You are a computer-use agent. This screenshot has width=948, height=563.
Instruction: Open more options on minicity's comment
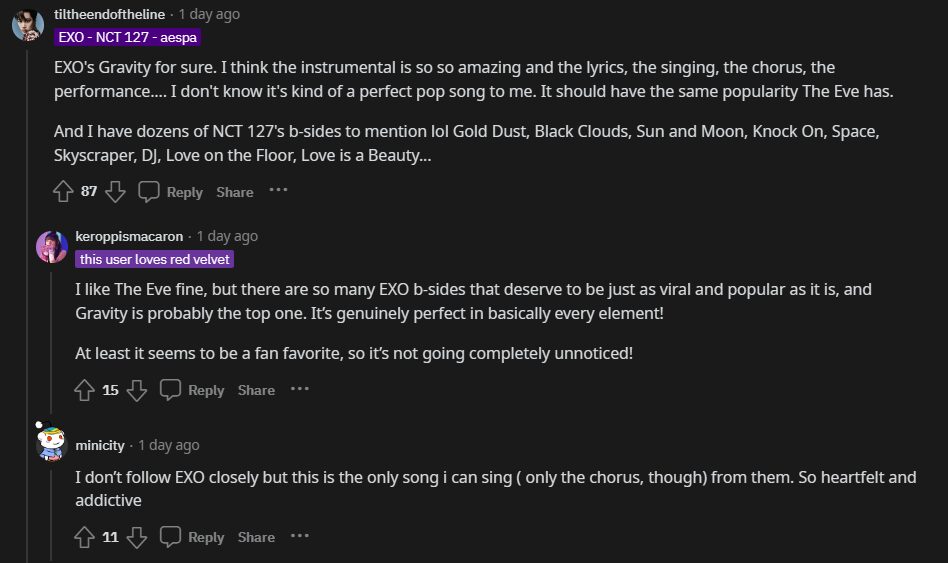pyautogui.click(x=300, y=536)
